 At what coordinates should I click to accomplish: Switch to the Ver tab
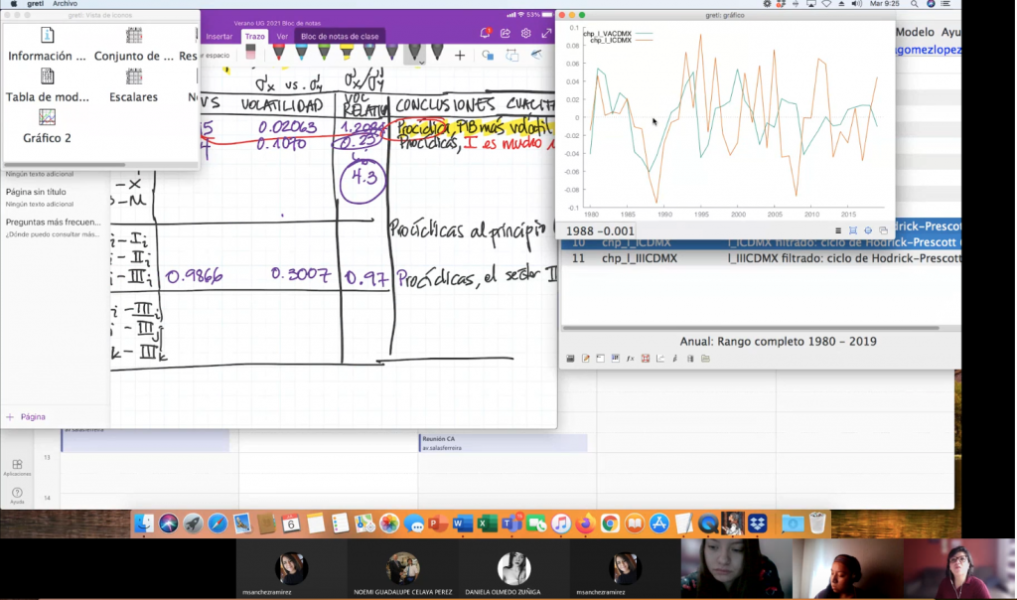[282, 36]
